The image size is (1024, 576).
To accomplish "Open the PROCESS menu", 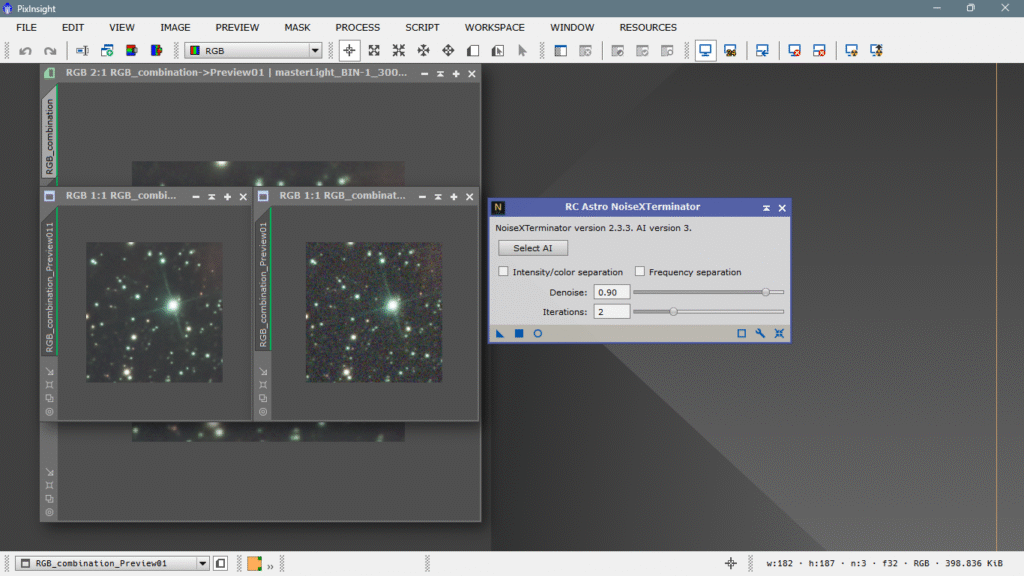I will (x=357, y=27).
